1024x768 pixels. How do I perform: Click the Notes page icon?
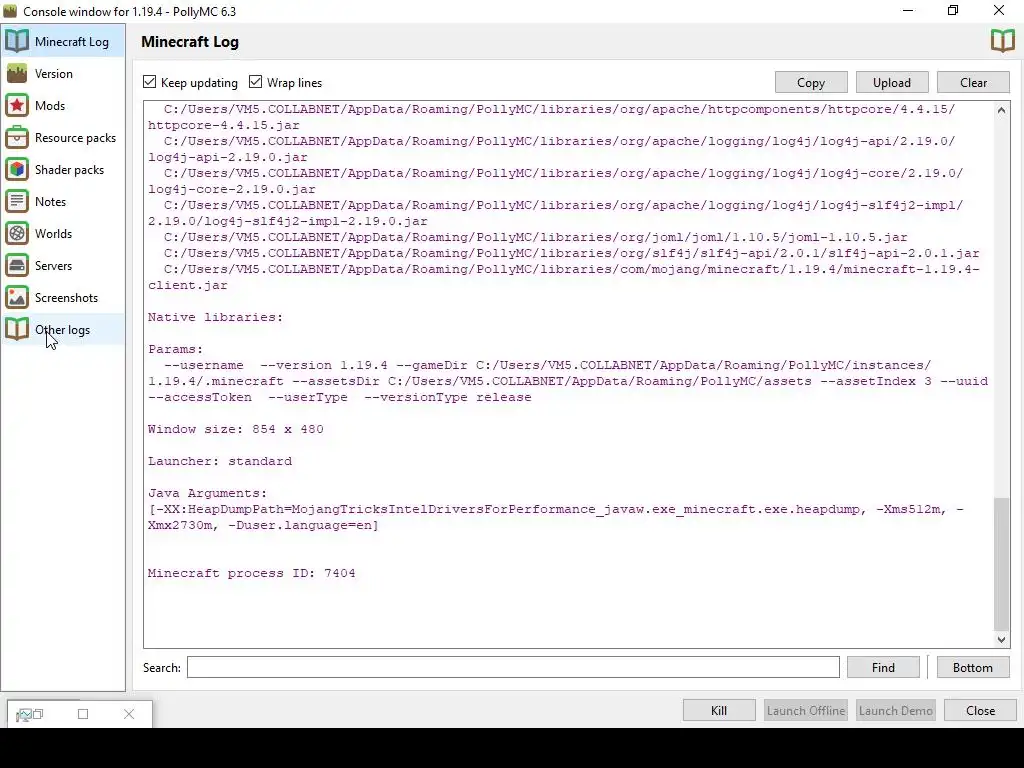(17, 201)
